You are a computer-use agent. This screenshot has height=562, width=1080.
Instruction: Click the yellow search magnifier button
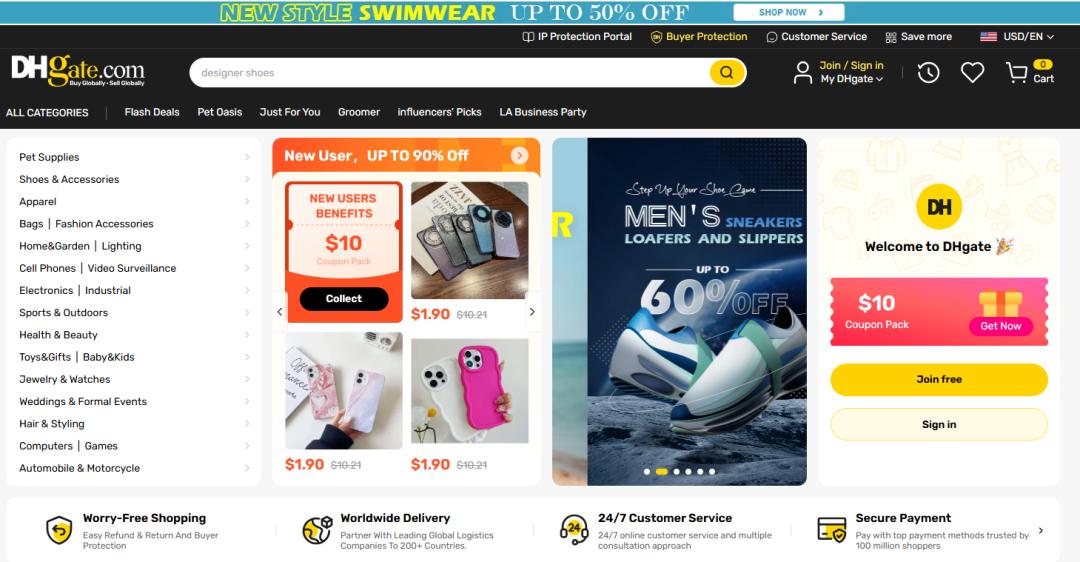coord(727,72)
